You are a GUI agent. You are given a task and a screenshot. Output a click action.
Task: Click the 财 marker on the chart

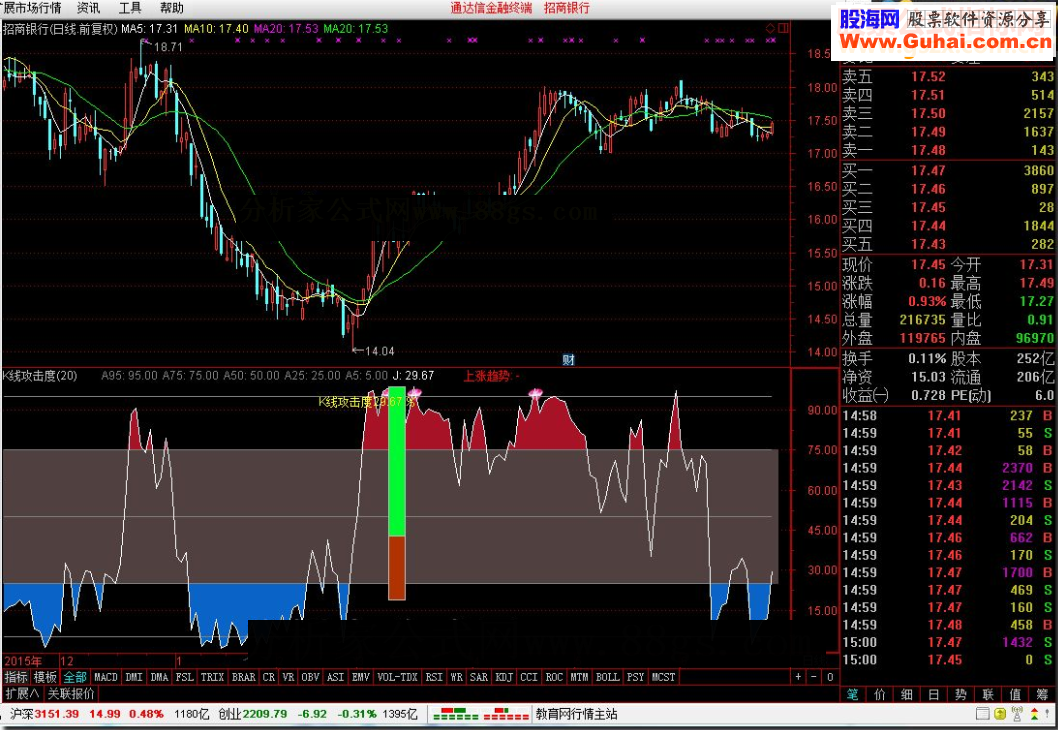569,360
